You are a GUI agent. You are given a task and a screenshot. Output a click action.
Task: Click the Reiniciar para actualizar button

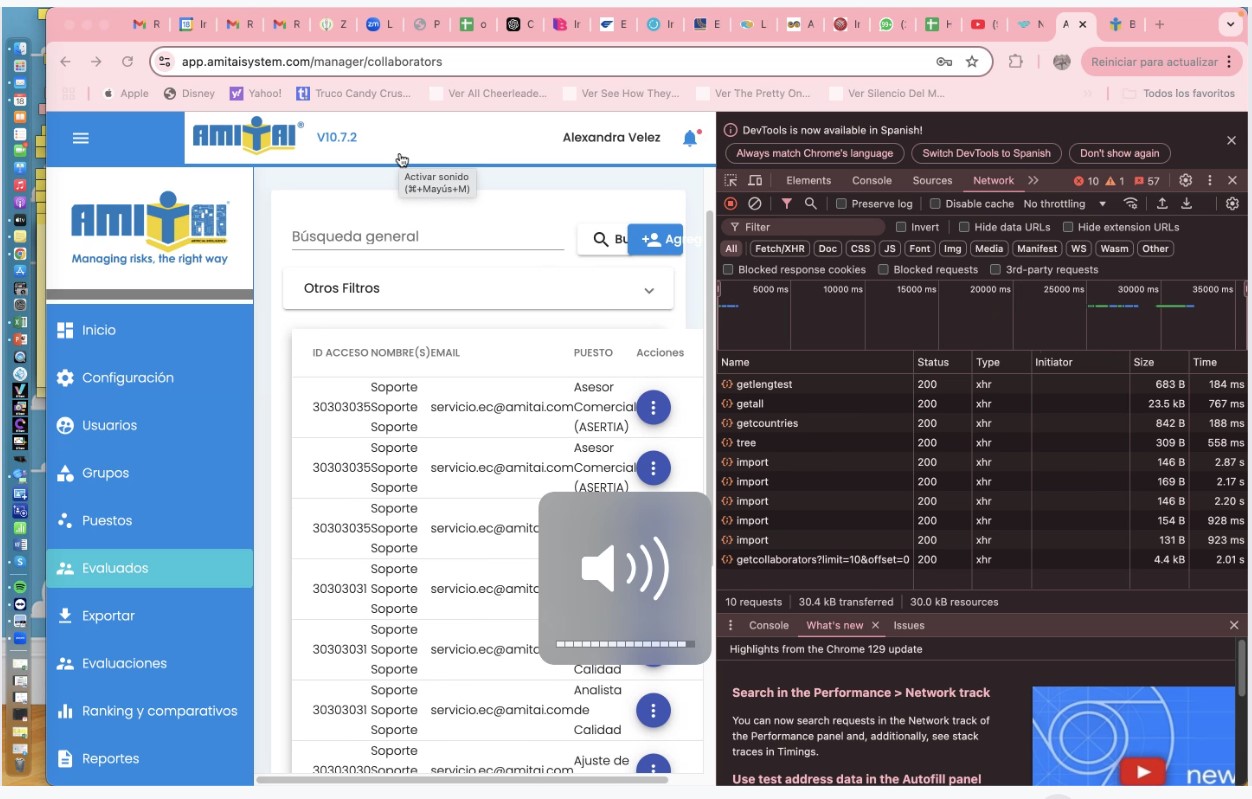click(1153, 62)
